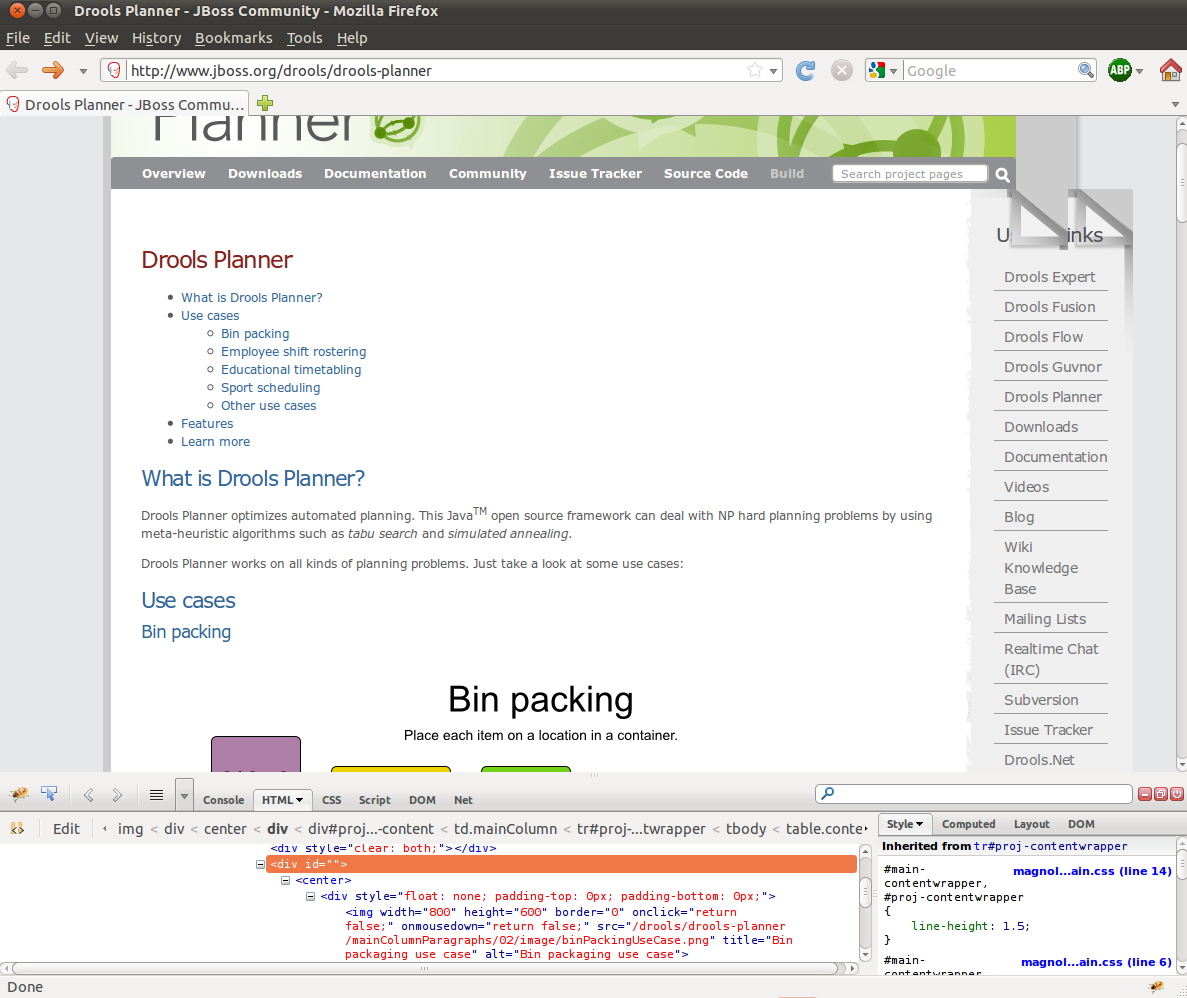Collapse the center node in HTML tree
Image resolution: width=1187 pixels, height=998 pixels.
[285, 881]
